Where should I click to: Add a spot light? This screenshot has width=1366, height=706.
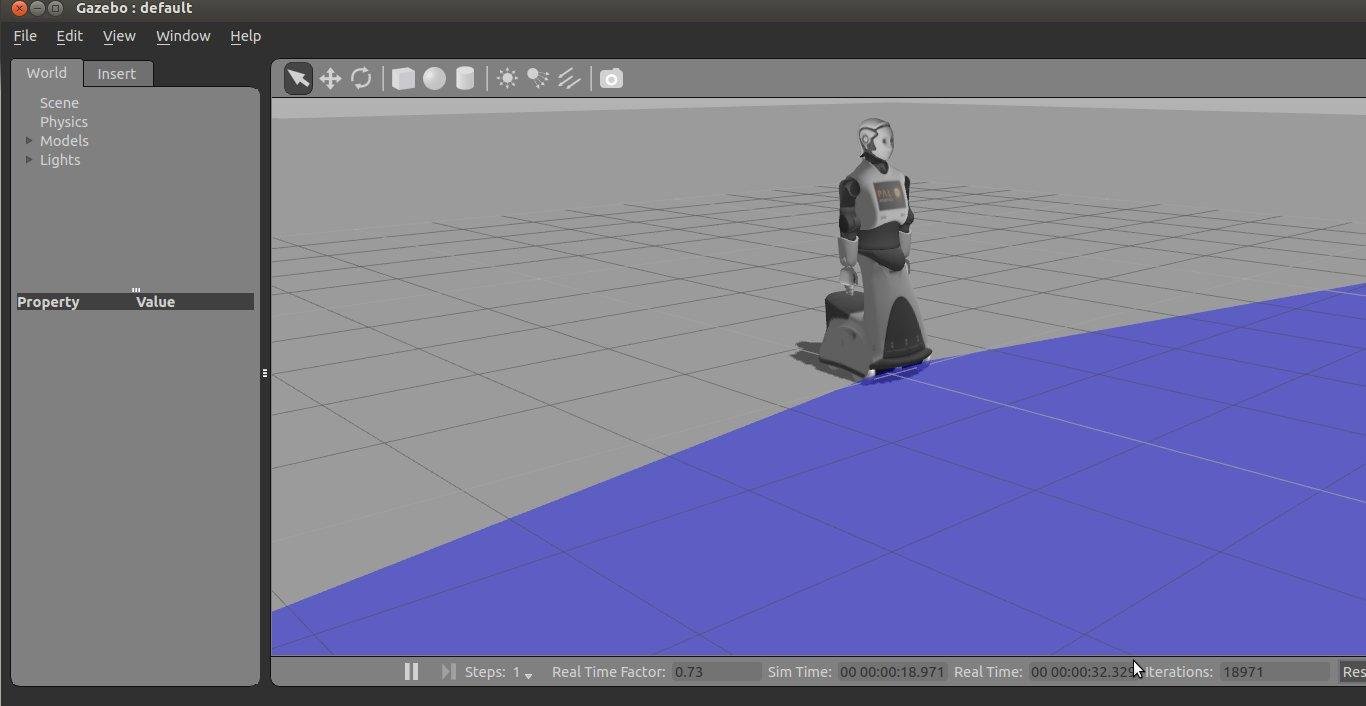point(538,78)
